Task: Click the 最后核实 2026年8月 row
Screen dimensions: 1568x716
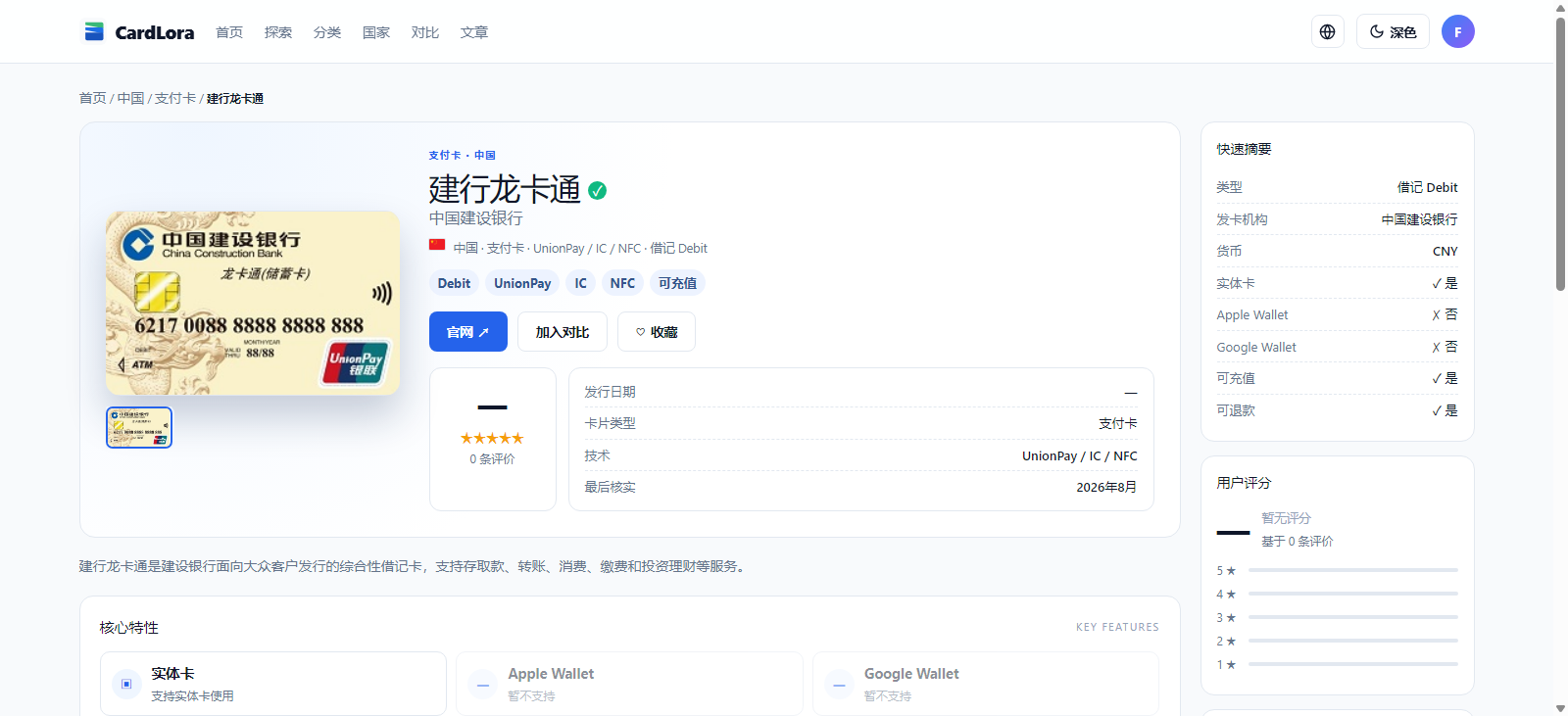Action: click(x=861, y=487)
